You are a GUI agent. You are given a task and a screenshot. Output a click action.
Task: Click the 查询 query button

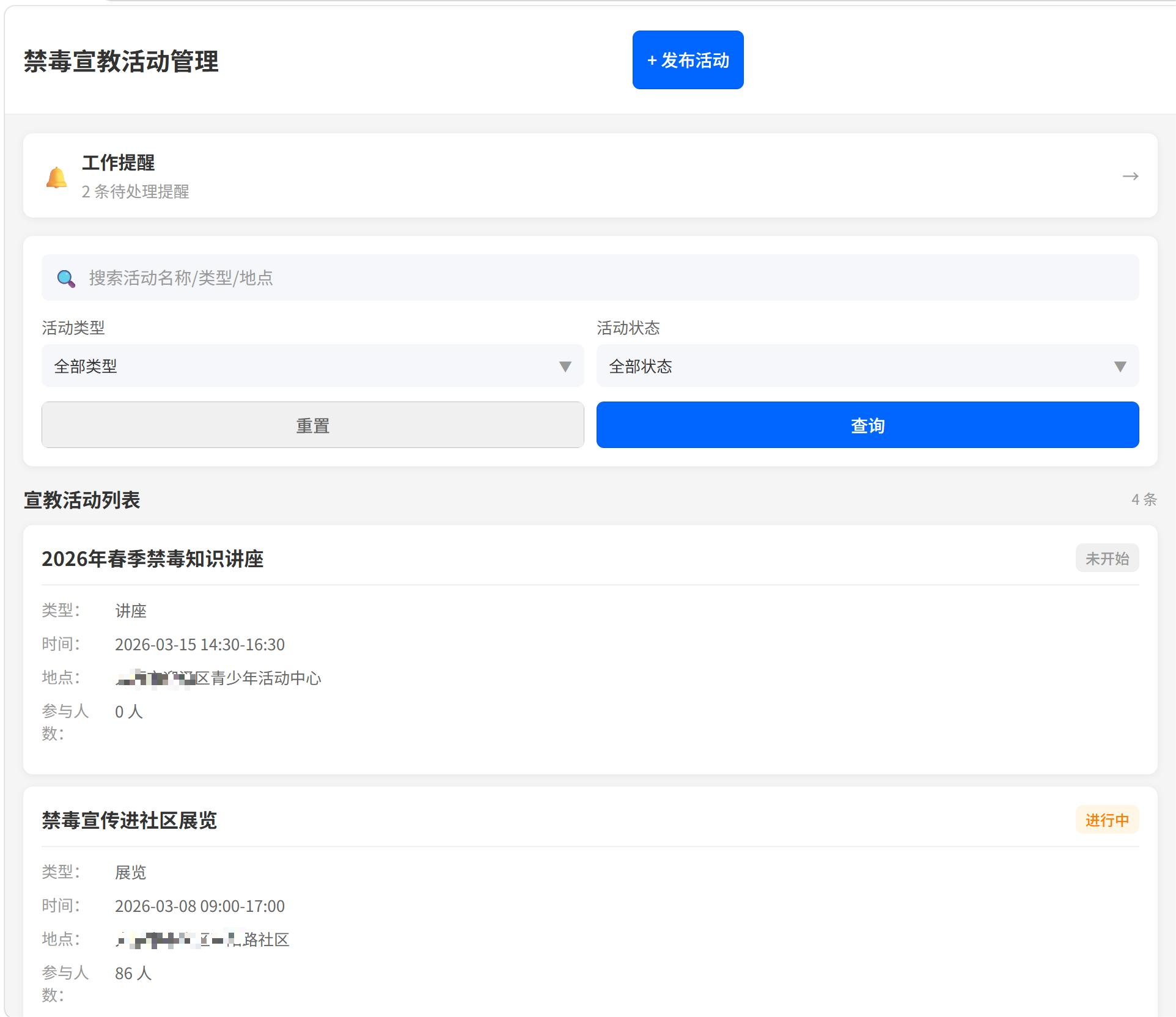(867, 425)
